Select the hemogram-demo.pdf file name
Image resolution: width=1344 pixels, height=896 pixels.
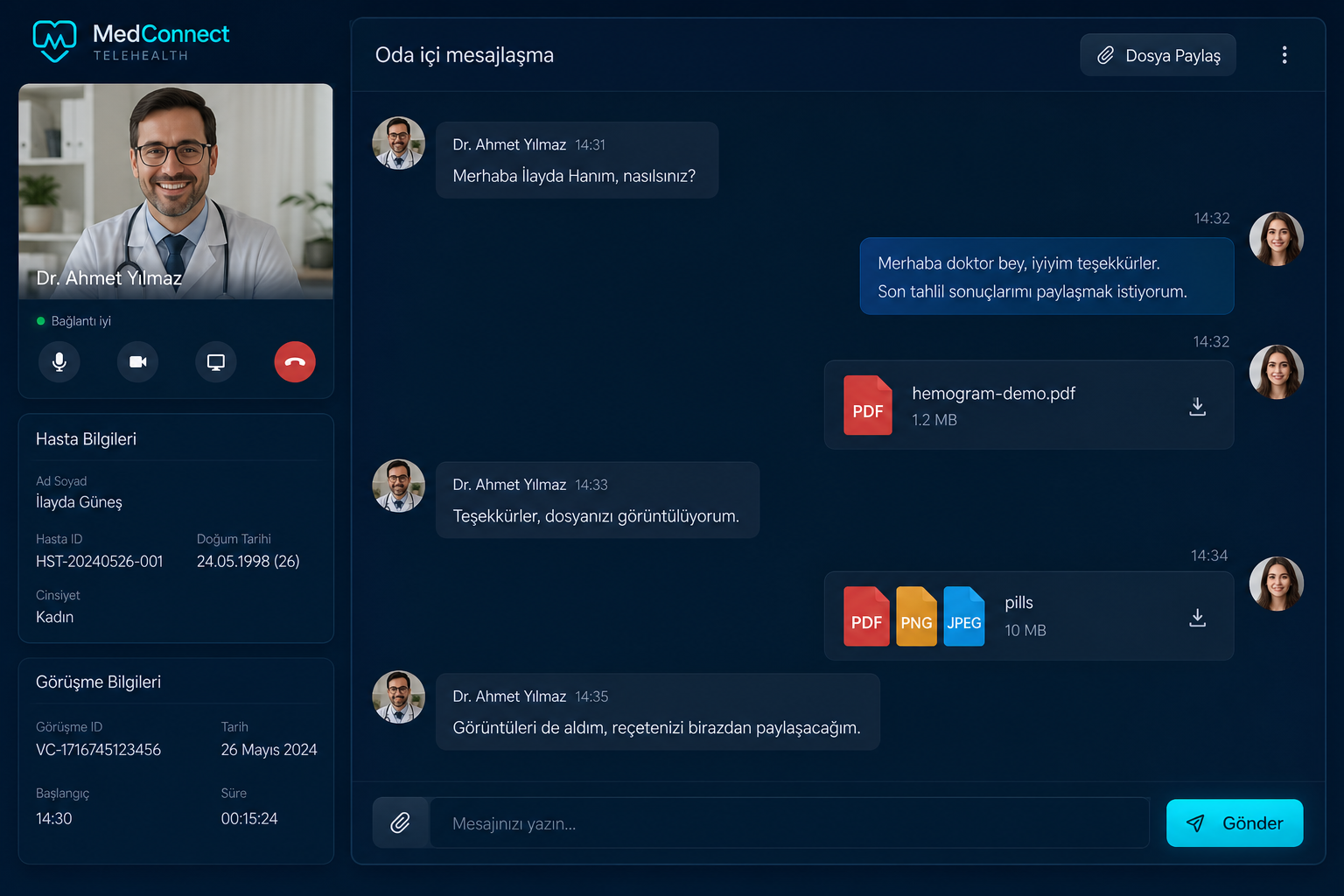(x=993, y=394)
